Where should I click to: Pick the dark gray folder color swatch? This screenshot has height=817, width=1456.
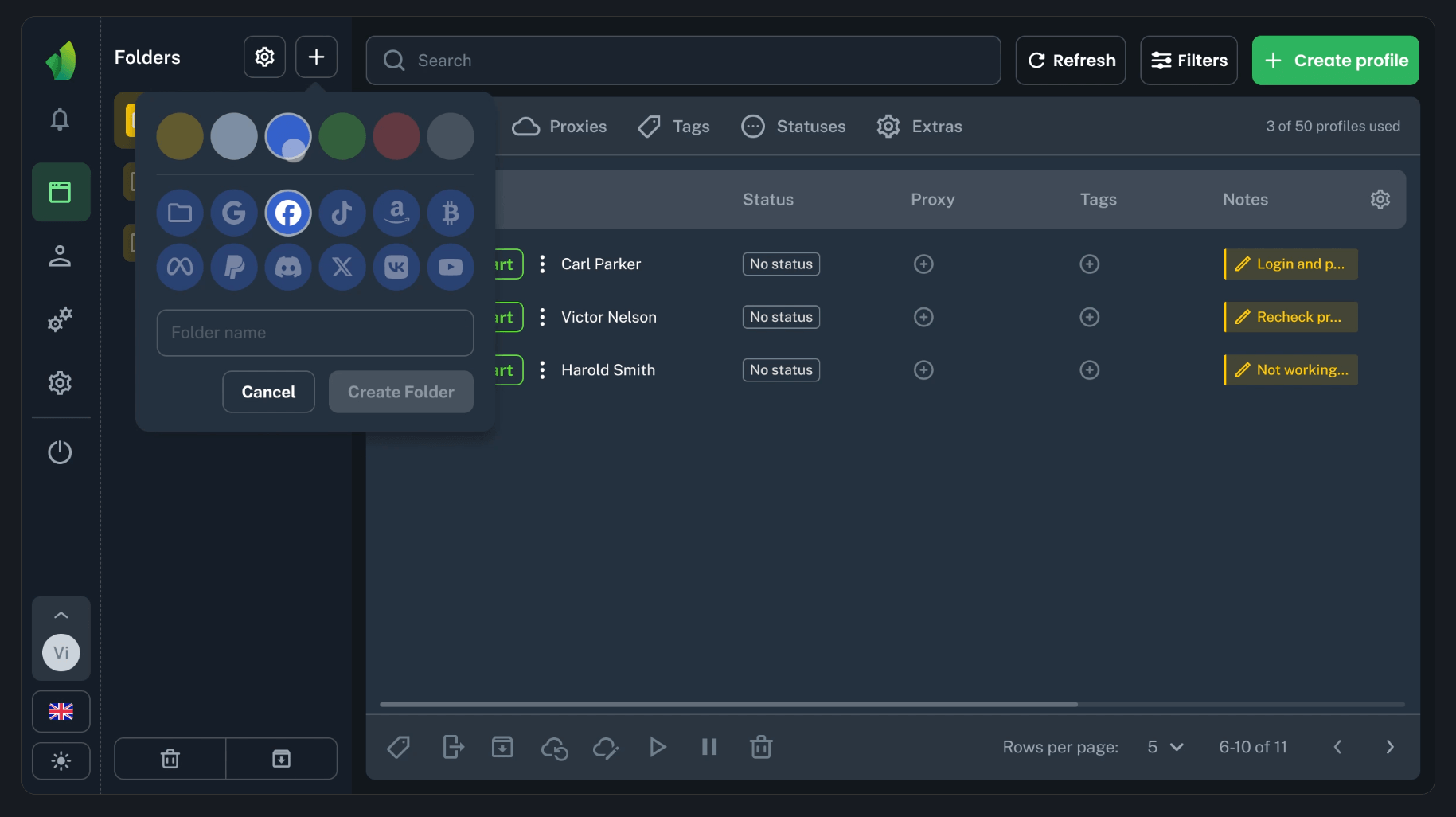451,136
